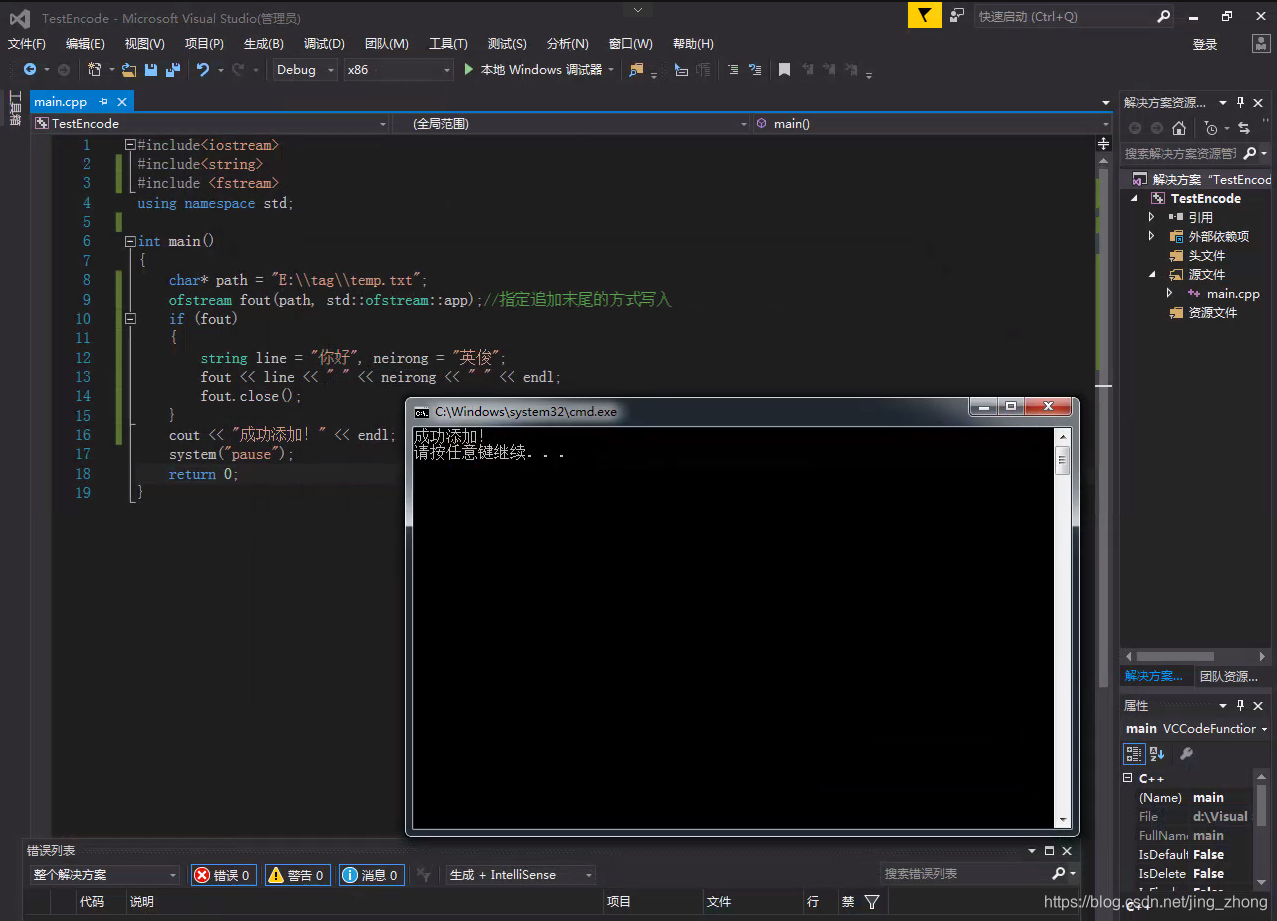Close the main.cpp editor tab
This screenshot has width=1277, height=921.
tap(122, 102)
